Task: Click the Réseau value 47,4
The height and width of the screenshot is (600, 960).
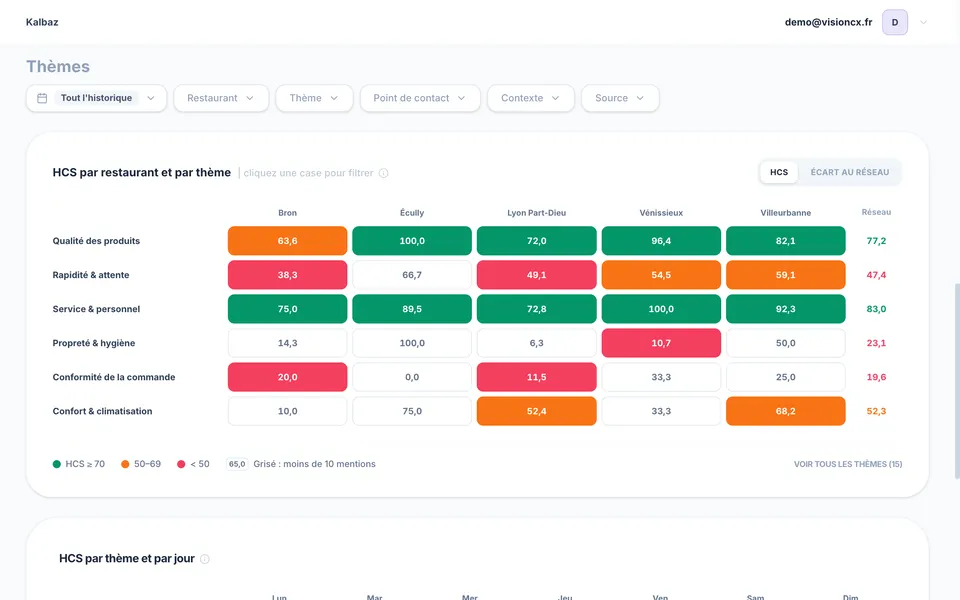Action: 876,275
